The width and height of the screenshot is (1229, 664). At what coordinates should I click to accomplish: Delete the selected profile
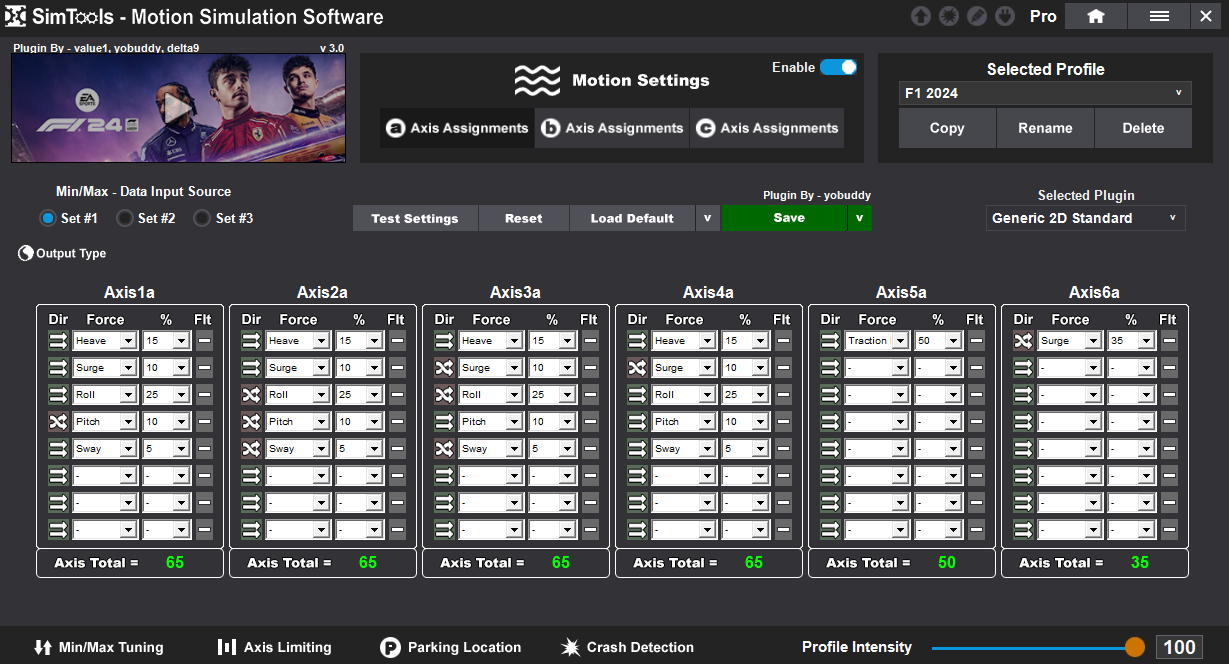tap(1143, 128)
